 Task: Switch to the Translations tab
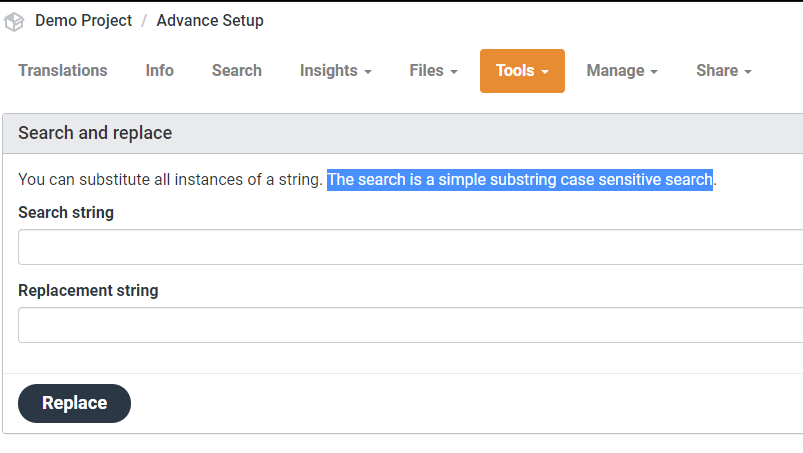point(63,70)
